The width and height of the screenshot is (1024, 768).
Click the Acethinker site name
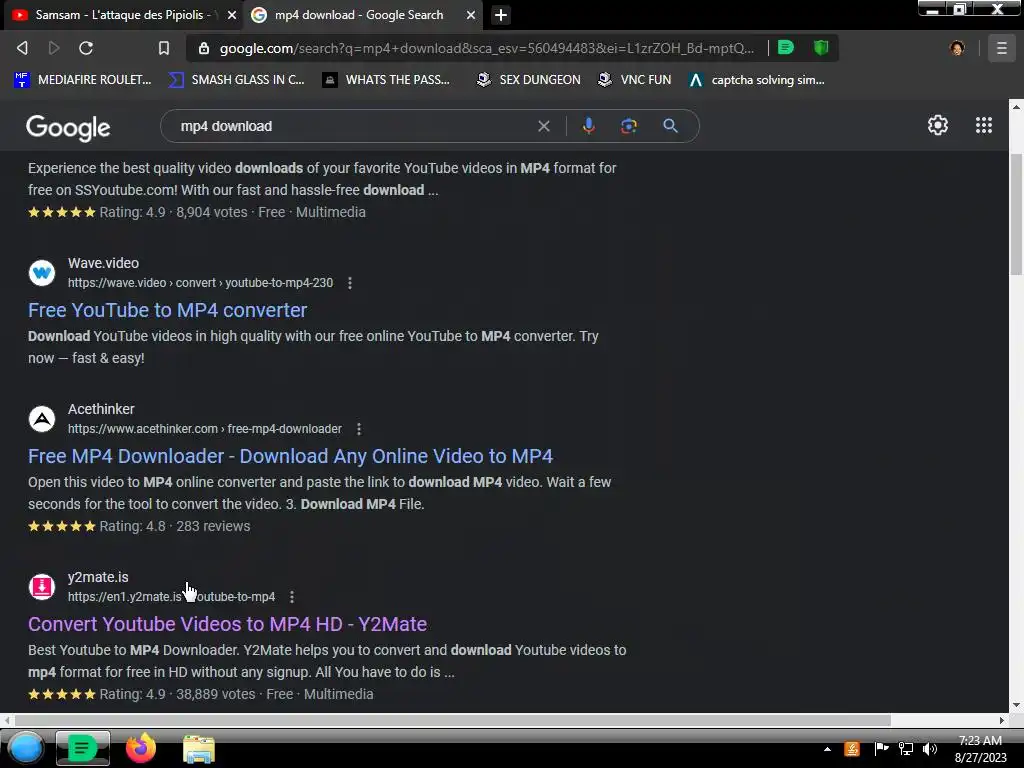coord(101,409)
